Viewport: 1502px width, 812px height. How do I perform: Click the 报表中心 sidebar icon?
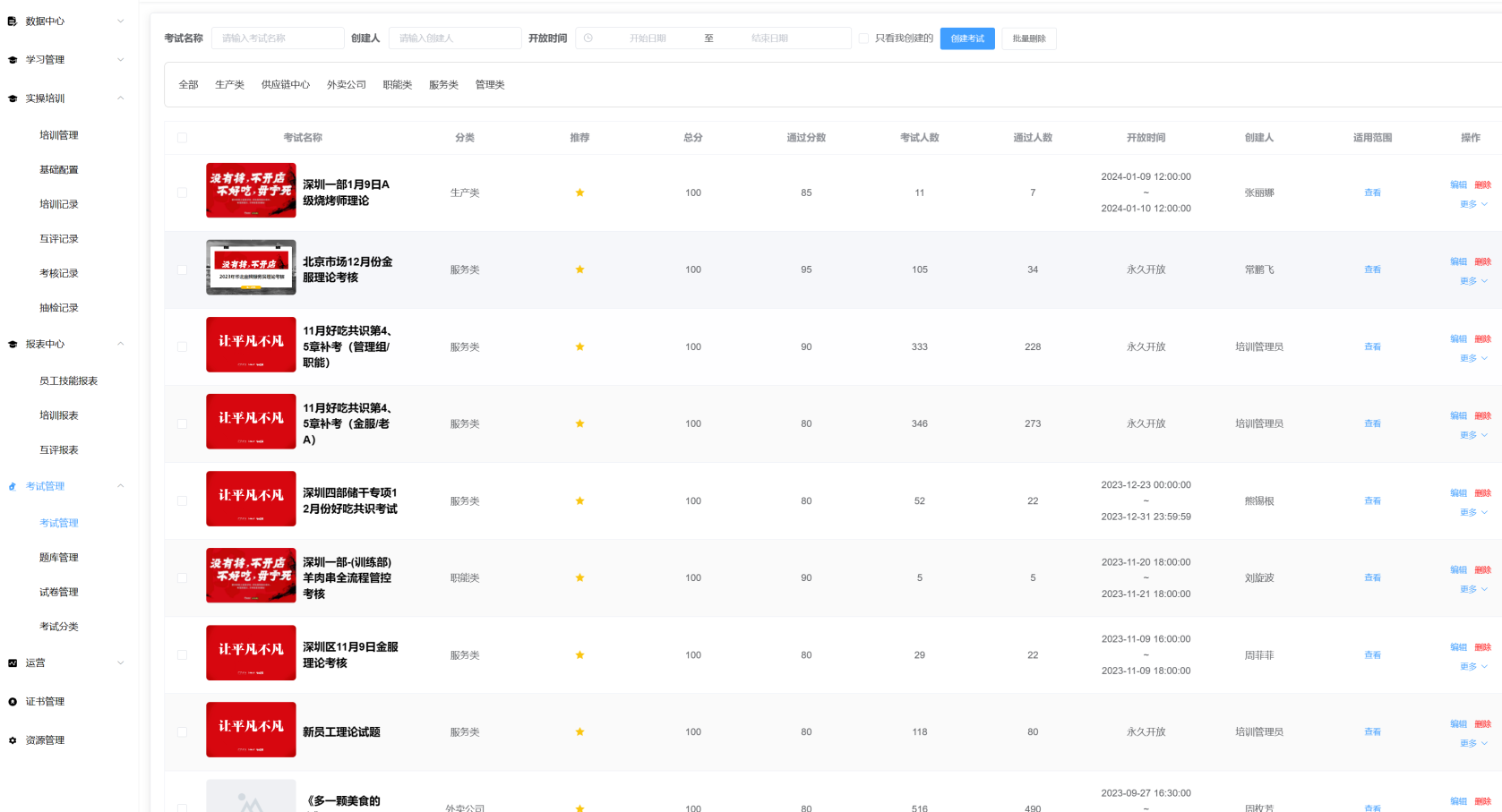[13, 345]
